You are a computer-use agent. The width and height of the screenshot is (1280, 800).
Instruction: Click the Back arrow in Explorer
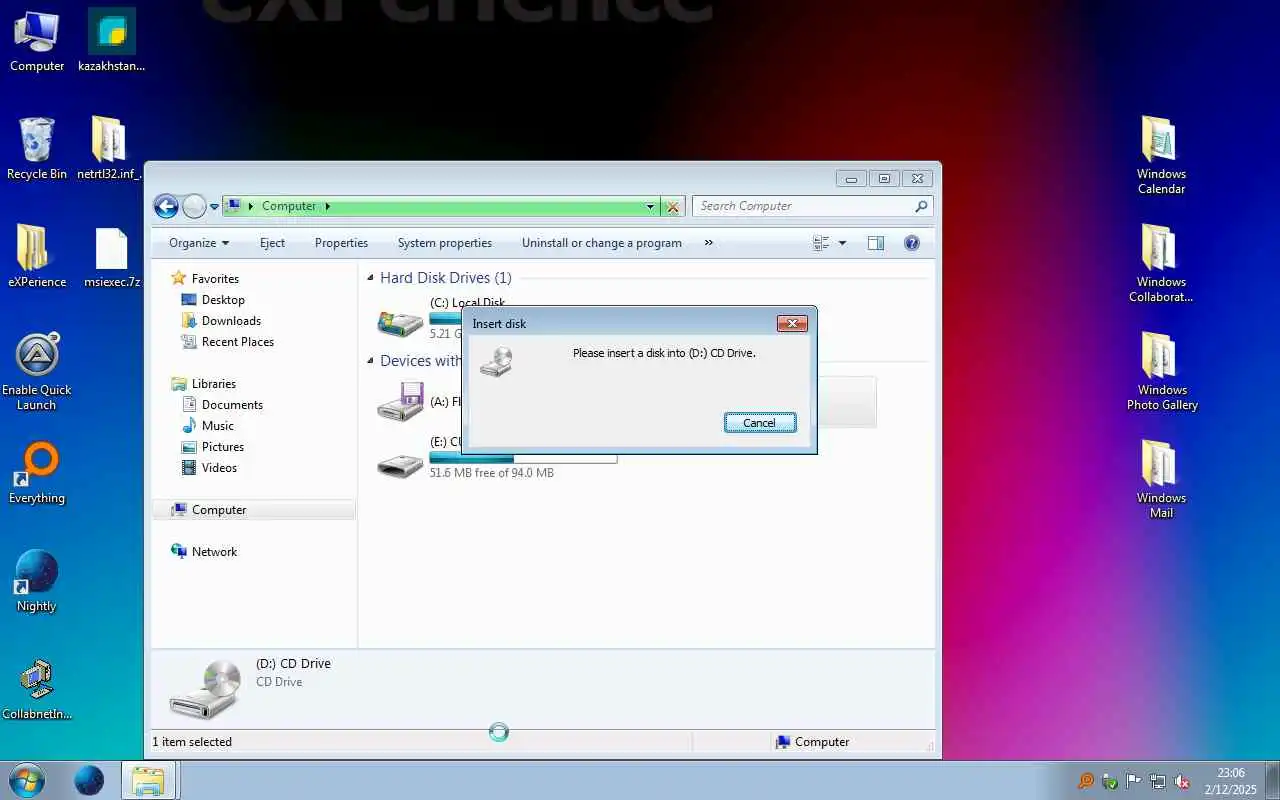click(x=166, y=207)
